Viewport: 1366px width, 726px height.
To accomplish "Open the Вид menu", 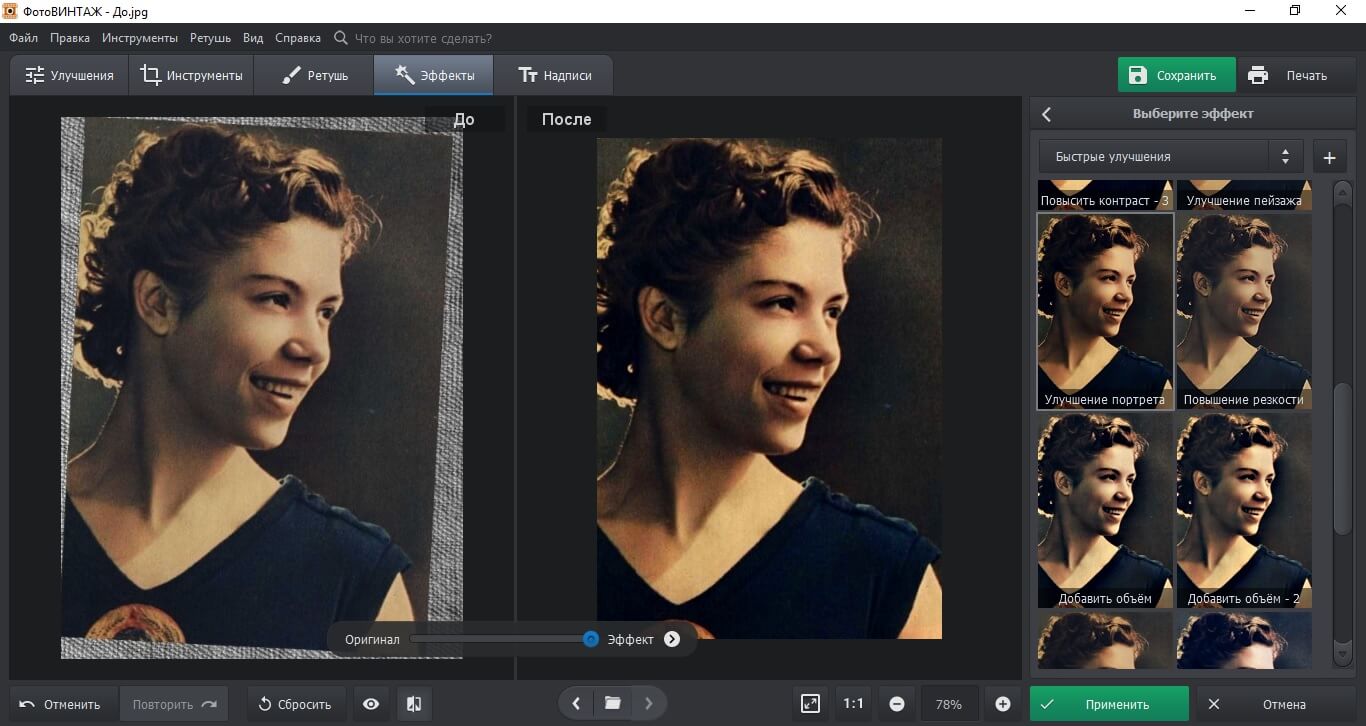I will click(253, 38).
